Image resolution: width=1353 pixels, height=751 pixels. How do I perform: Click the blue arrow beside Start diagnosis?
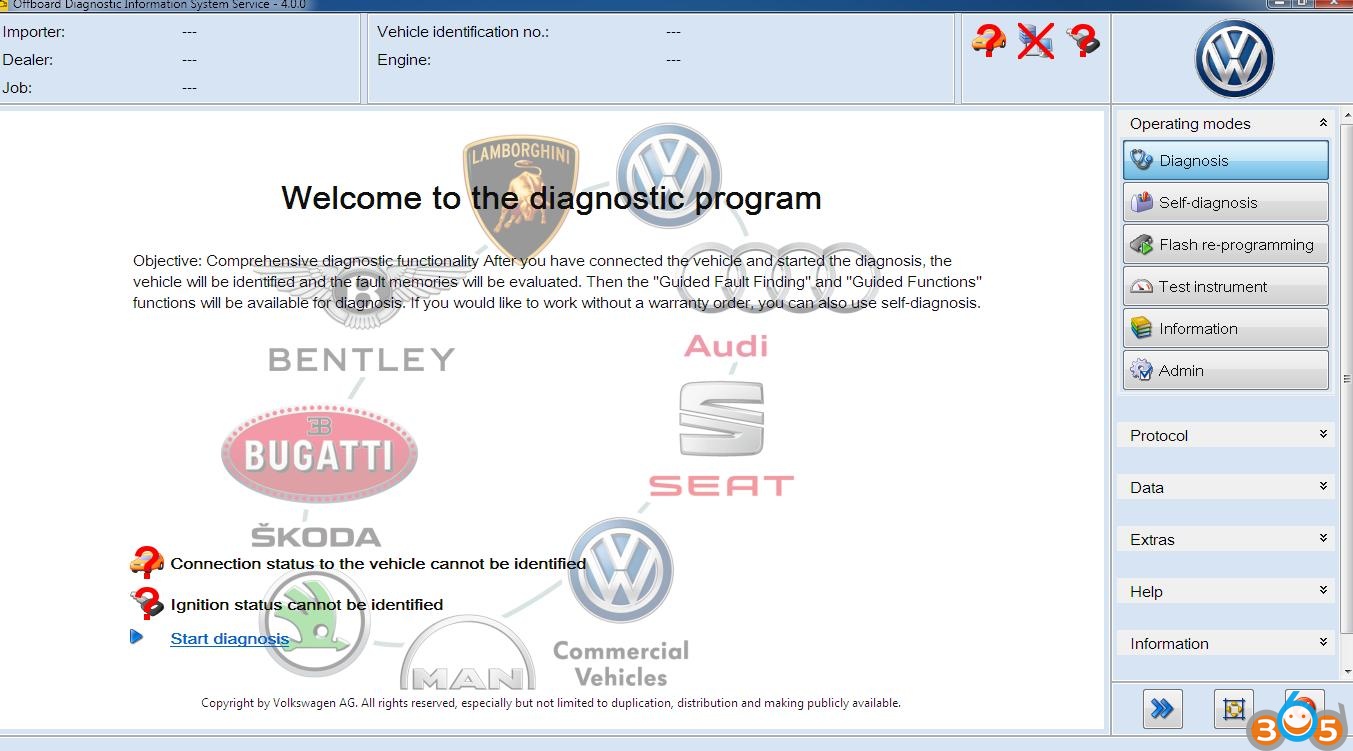point(137,637)
